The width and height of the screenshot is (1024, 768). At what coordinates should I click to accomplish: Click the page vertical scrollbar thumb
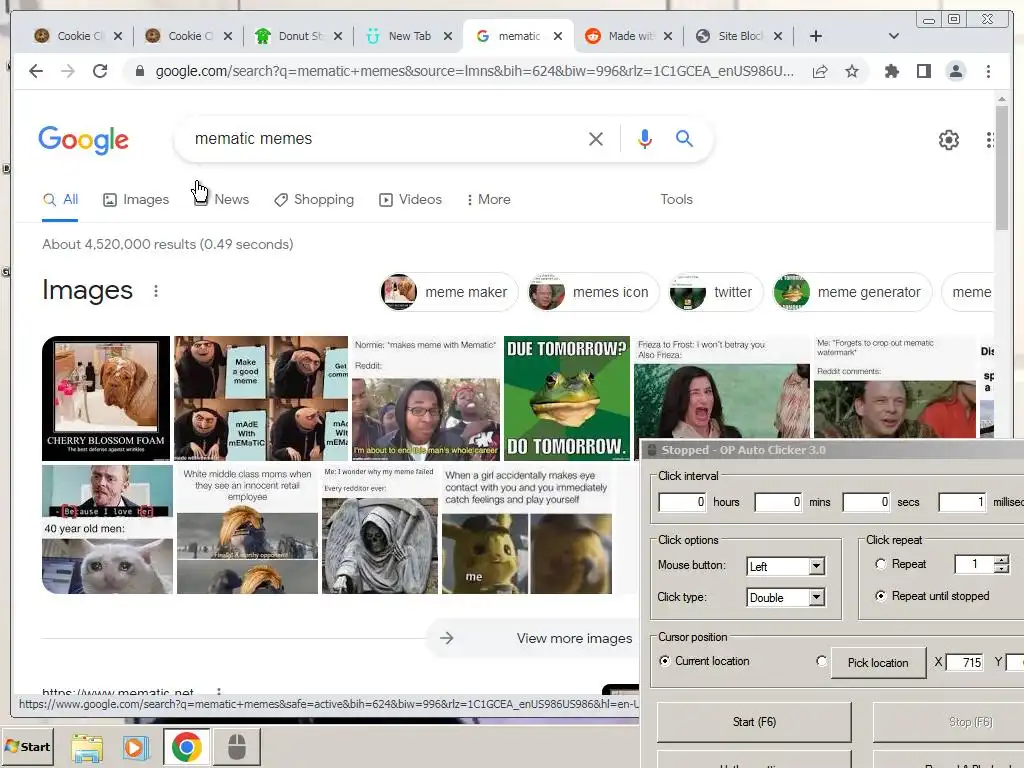[1001, 168]
